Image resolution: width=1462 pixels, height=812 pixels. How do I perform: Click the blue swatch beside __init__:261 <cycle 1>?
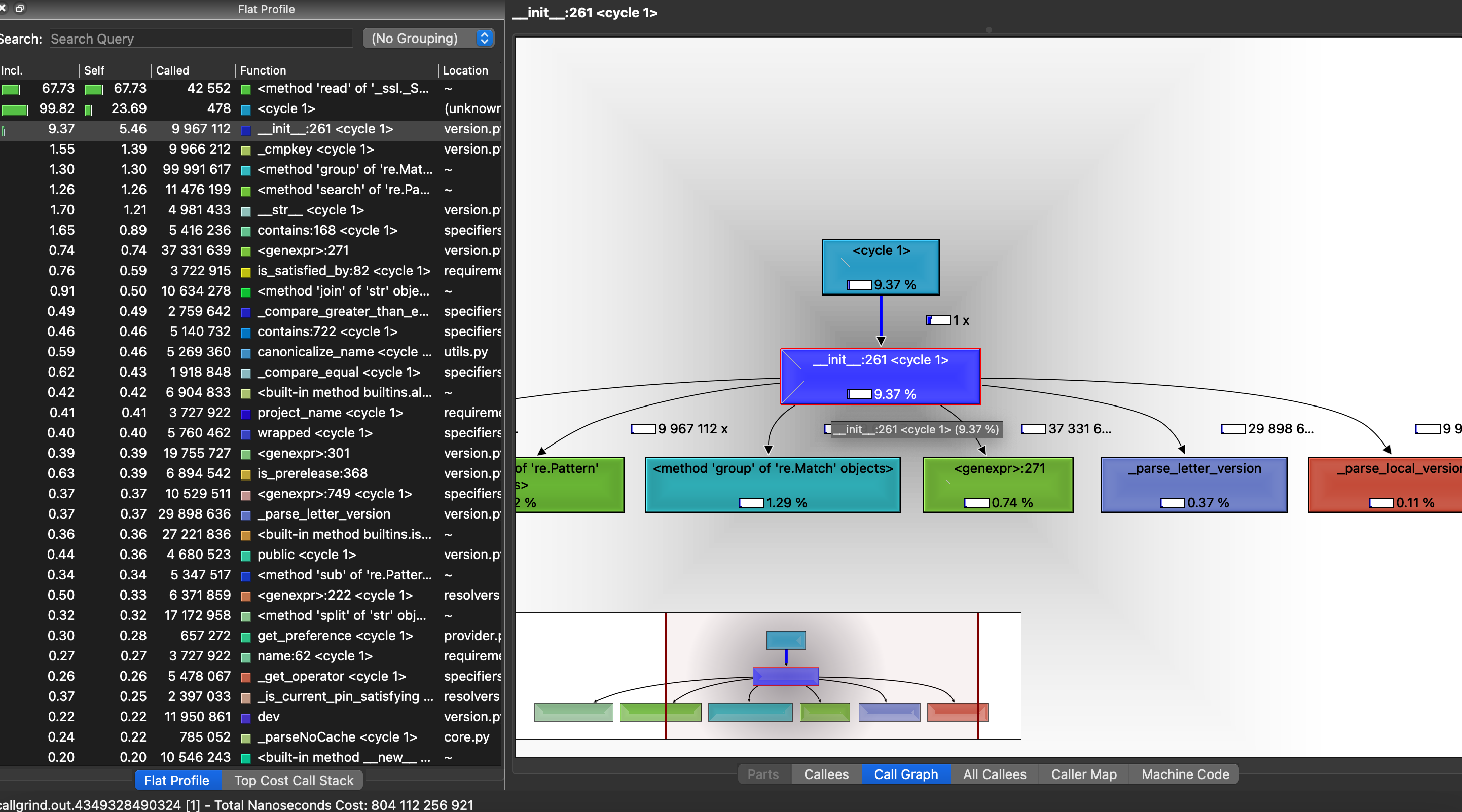pyautogui.click(x=246, y=130)
